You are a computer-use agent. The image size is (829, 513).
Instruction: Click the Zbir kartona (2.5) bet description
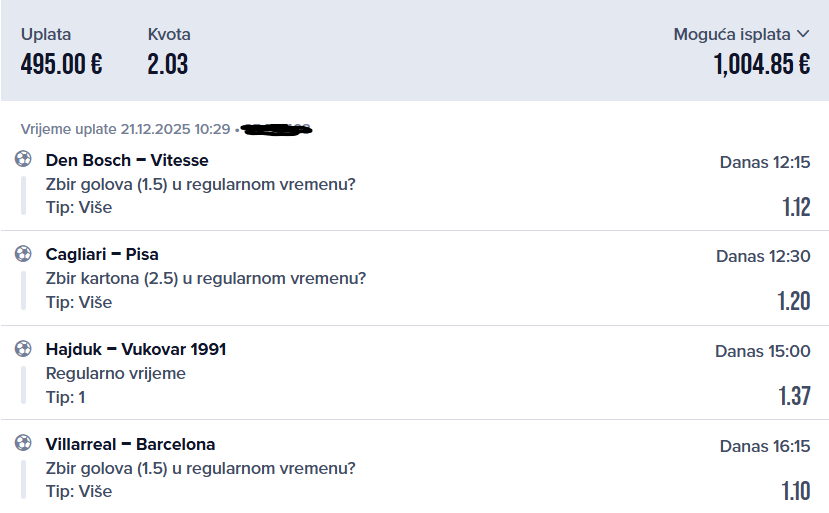pos(206,278)
